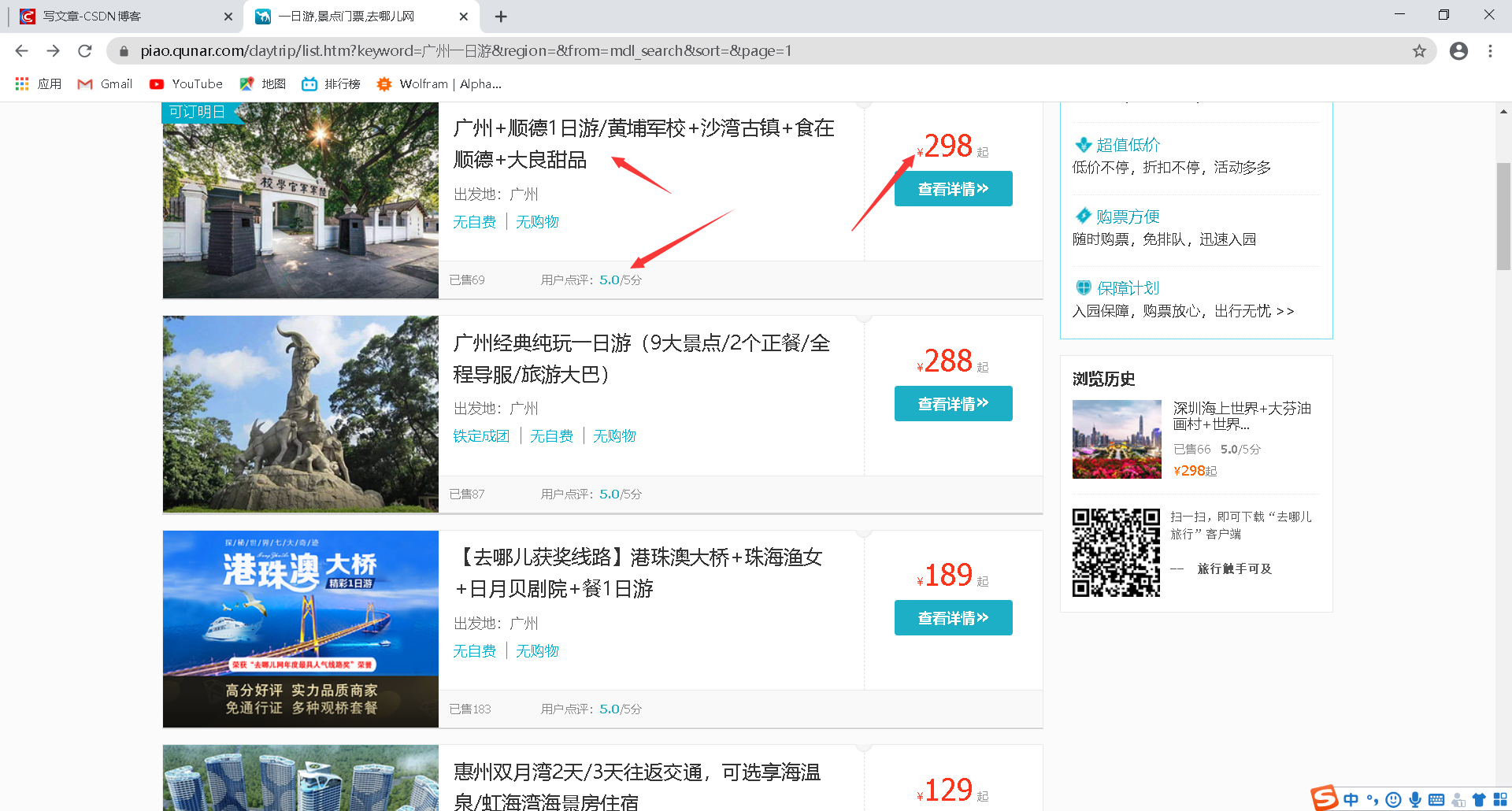This screenshot has width=1512, height=811.
Task: View site security lock info
Action: coord(124,51)
